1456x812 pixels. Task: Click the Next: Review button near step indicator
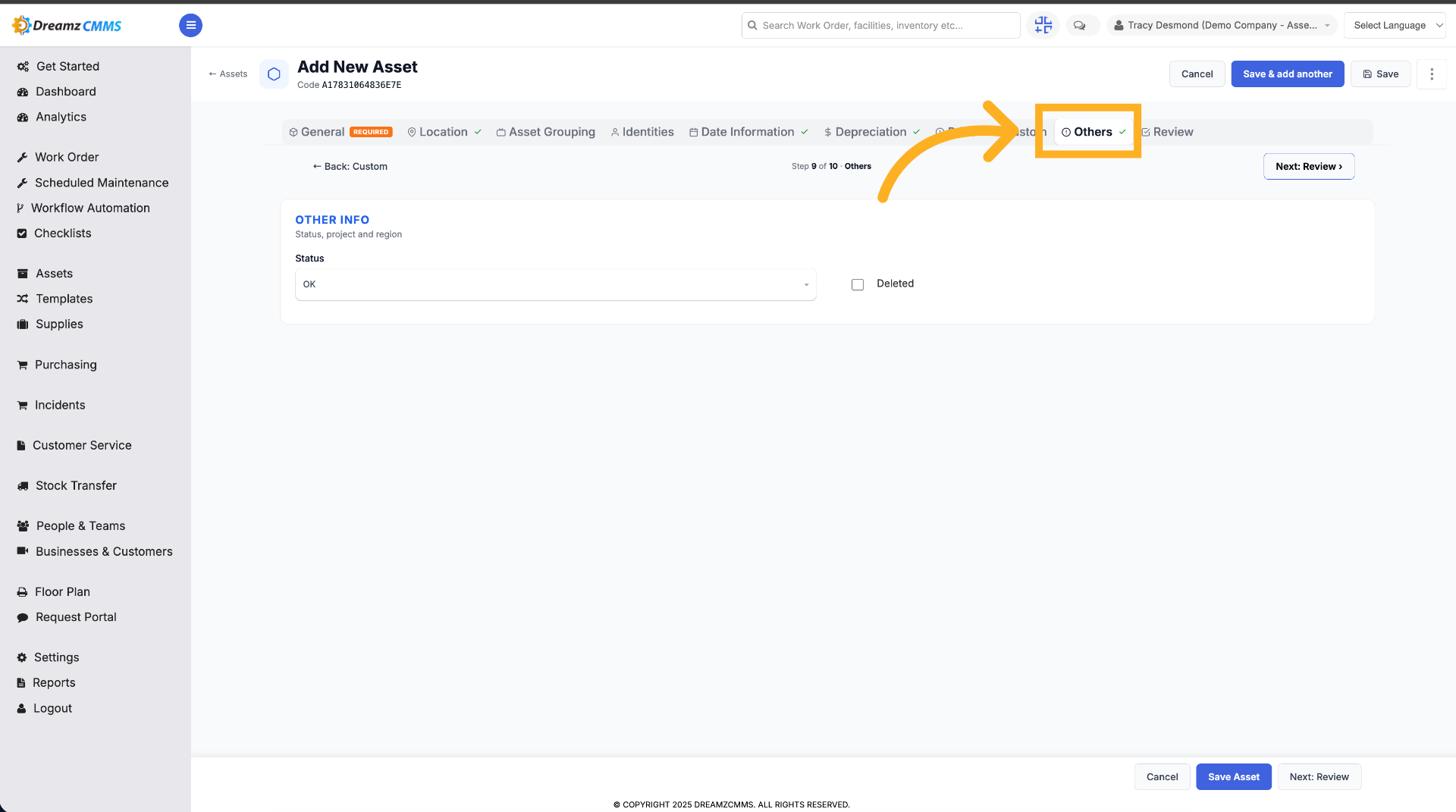(1308, 167)
